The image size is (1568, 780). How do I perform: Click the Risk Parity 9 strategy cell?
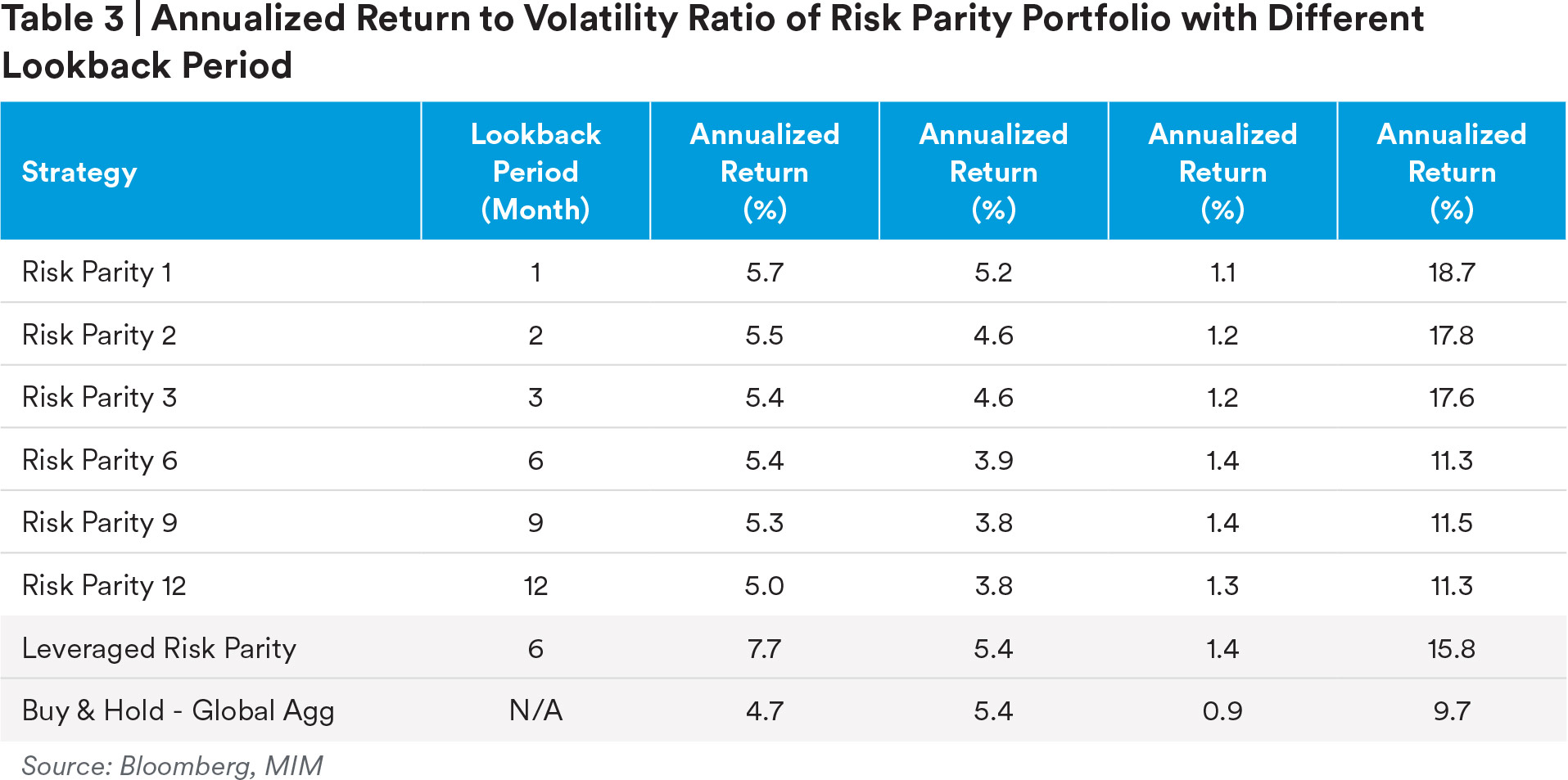coord(99,522)
